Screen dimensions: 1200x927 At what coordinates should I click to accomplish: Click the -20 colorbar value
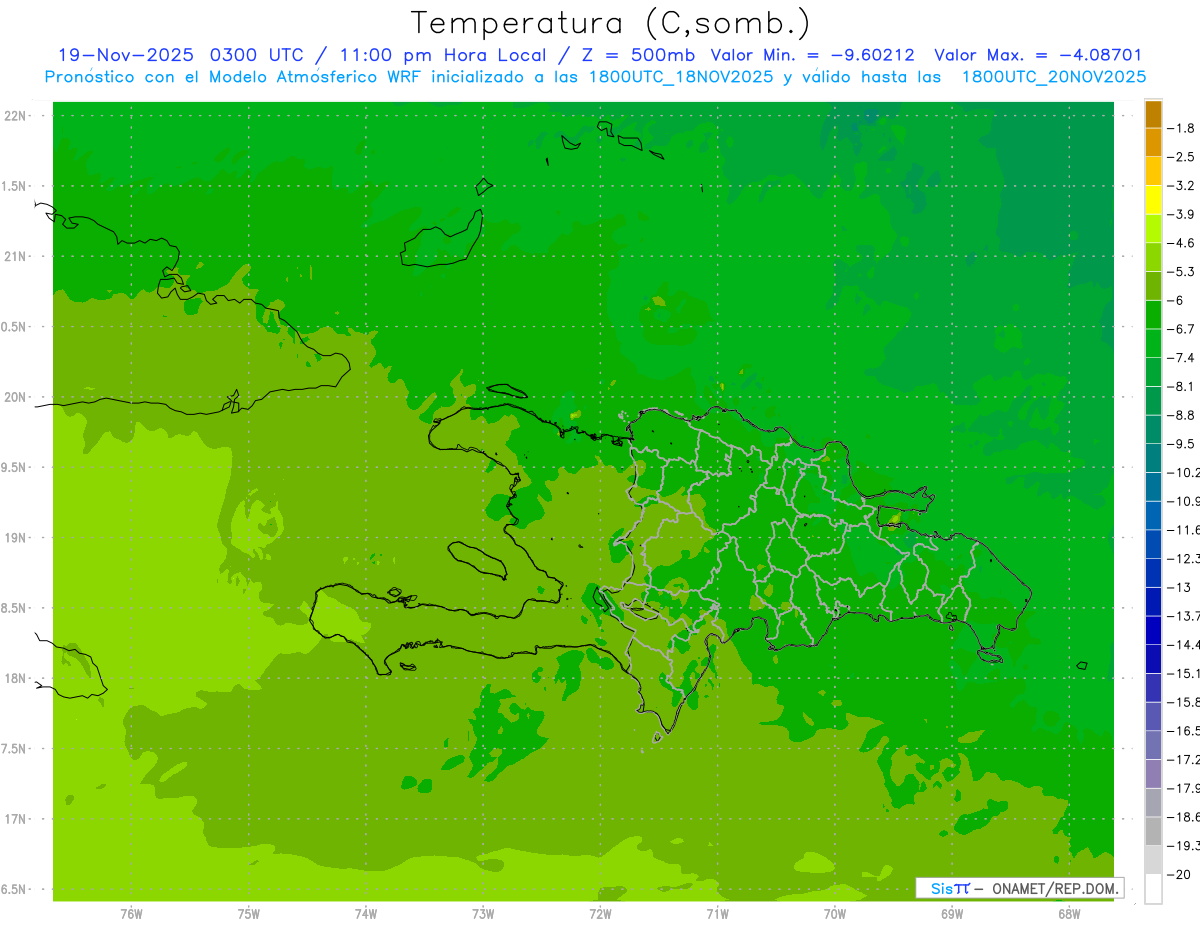pos(1180,875)
